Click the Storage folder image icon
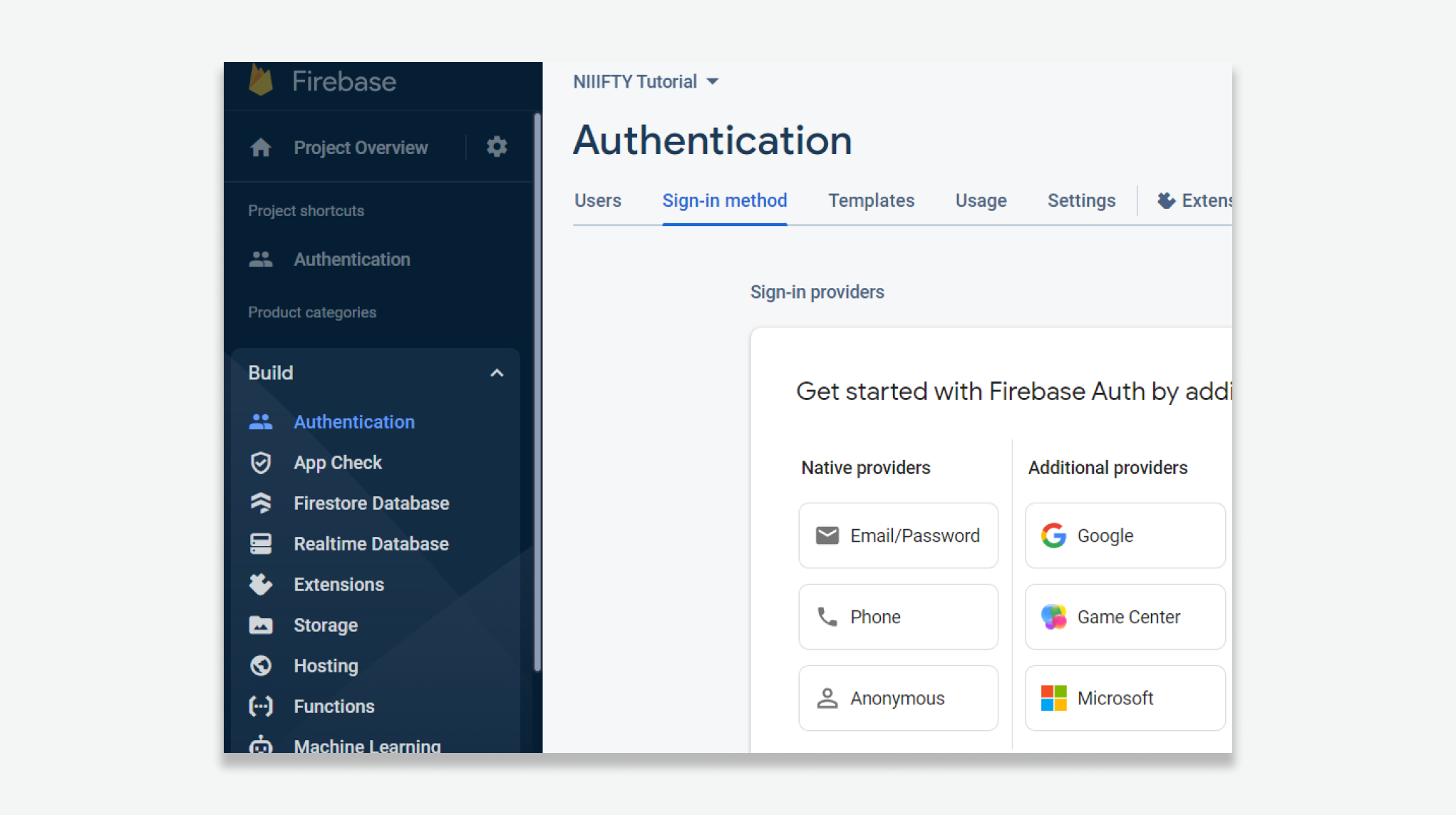The image size is (1456, 815). tap(261, 625)
